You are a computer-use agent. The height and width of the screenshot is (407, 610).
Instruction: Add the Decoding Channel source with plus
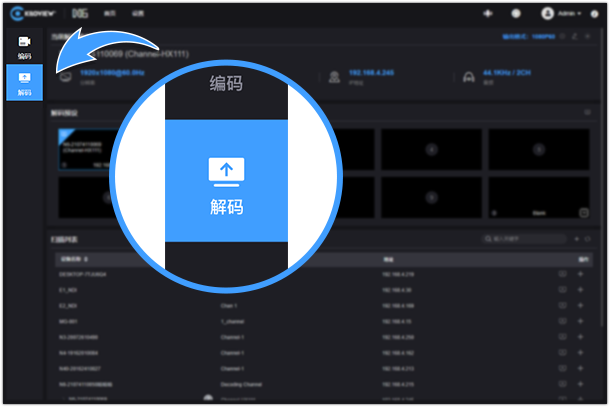click(x=580, y=384)
